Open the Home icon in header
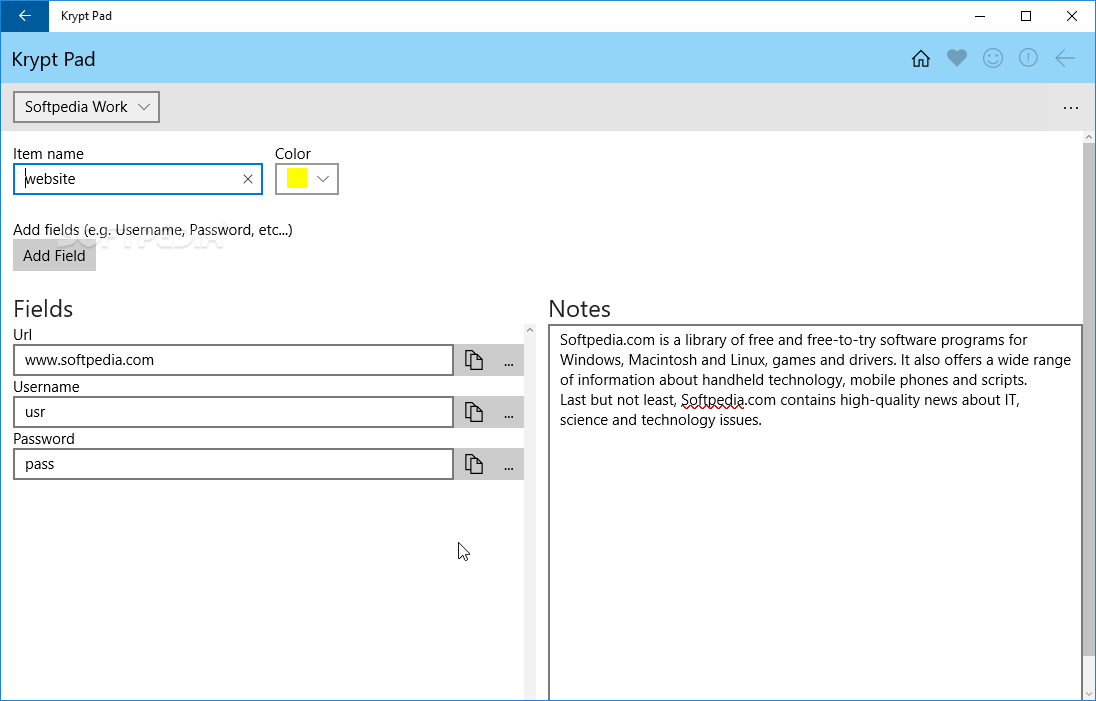Screen dimensions: 1096x701 click(x=921, y=59)
